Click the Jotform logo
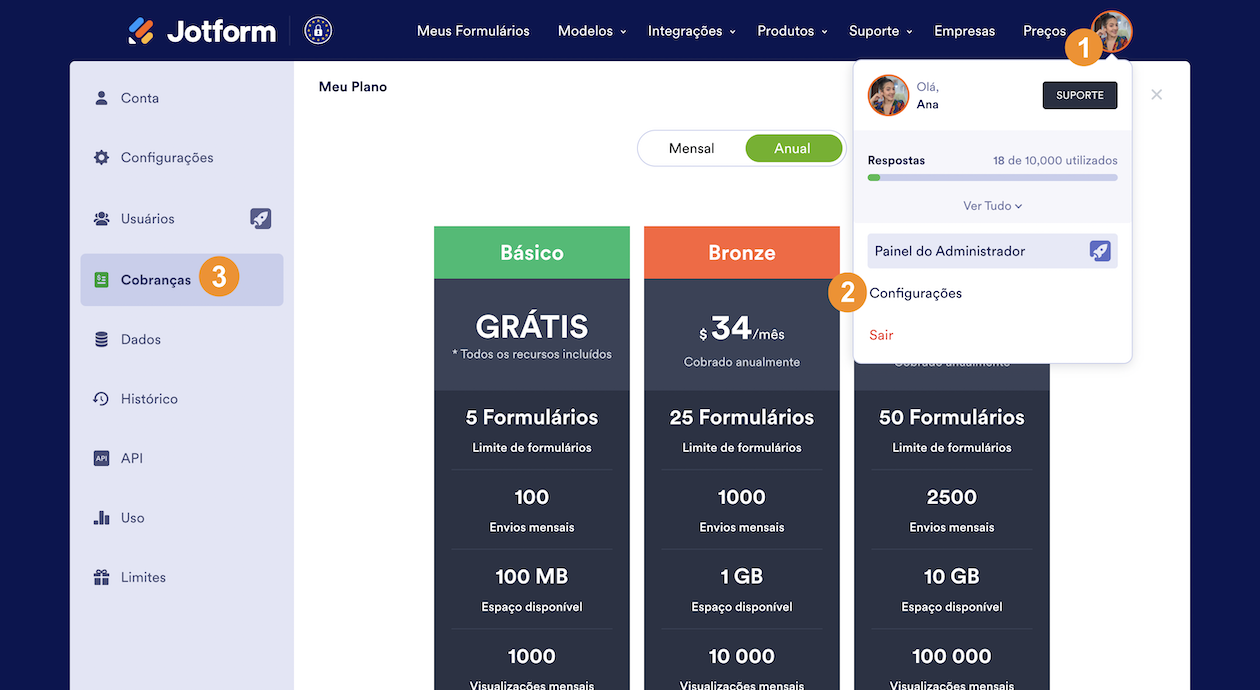This screenshot has height=690, width=1260. click(x=202, y=31)
